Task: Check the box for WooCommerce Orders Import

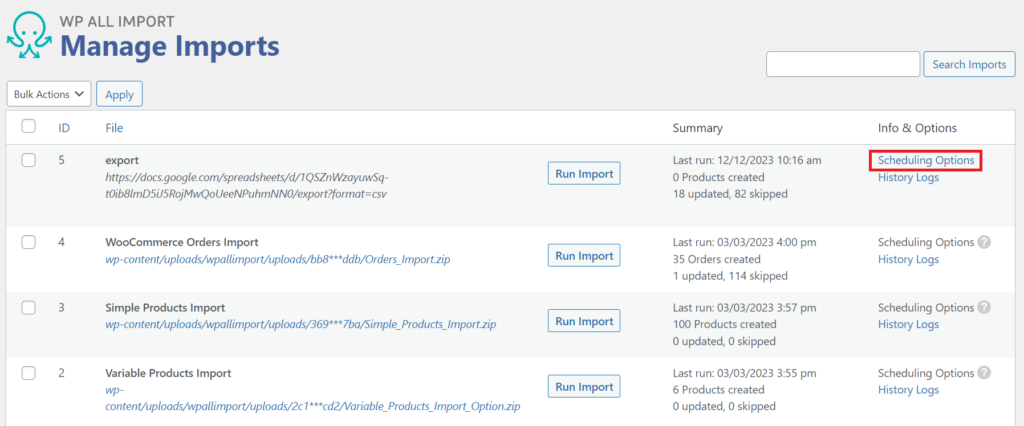Action: click(x=29, y=242)
